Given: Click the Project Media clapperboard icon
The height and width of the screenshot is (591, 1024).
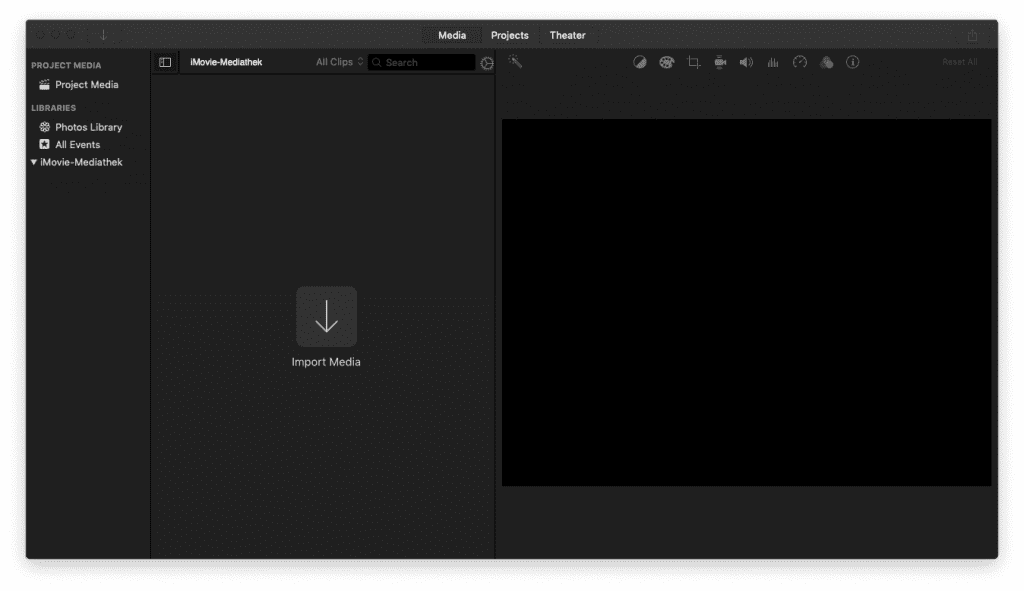Looking at the screenshot, I should point(44,84).
